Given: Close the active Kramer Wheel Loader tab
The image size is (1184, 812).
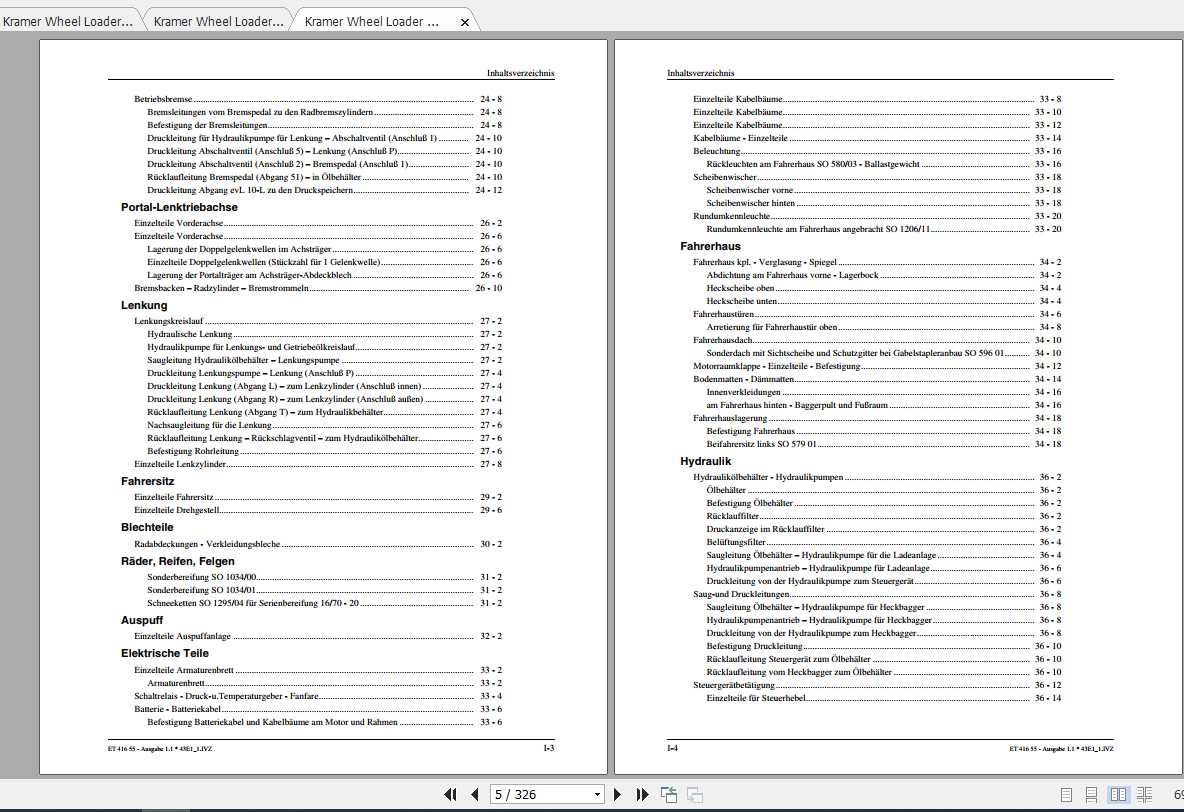Looking at the screenshot, I should (464, 23).
